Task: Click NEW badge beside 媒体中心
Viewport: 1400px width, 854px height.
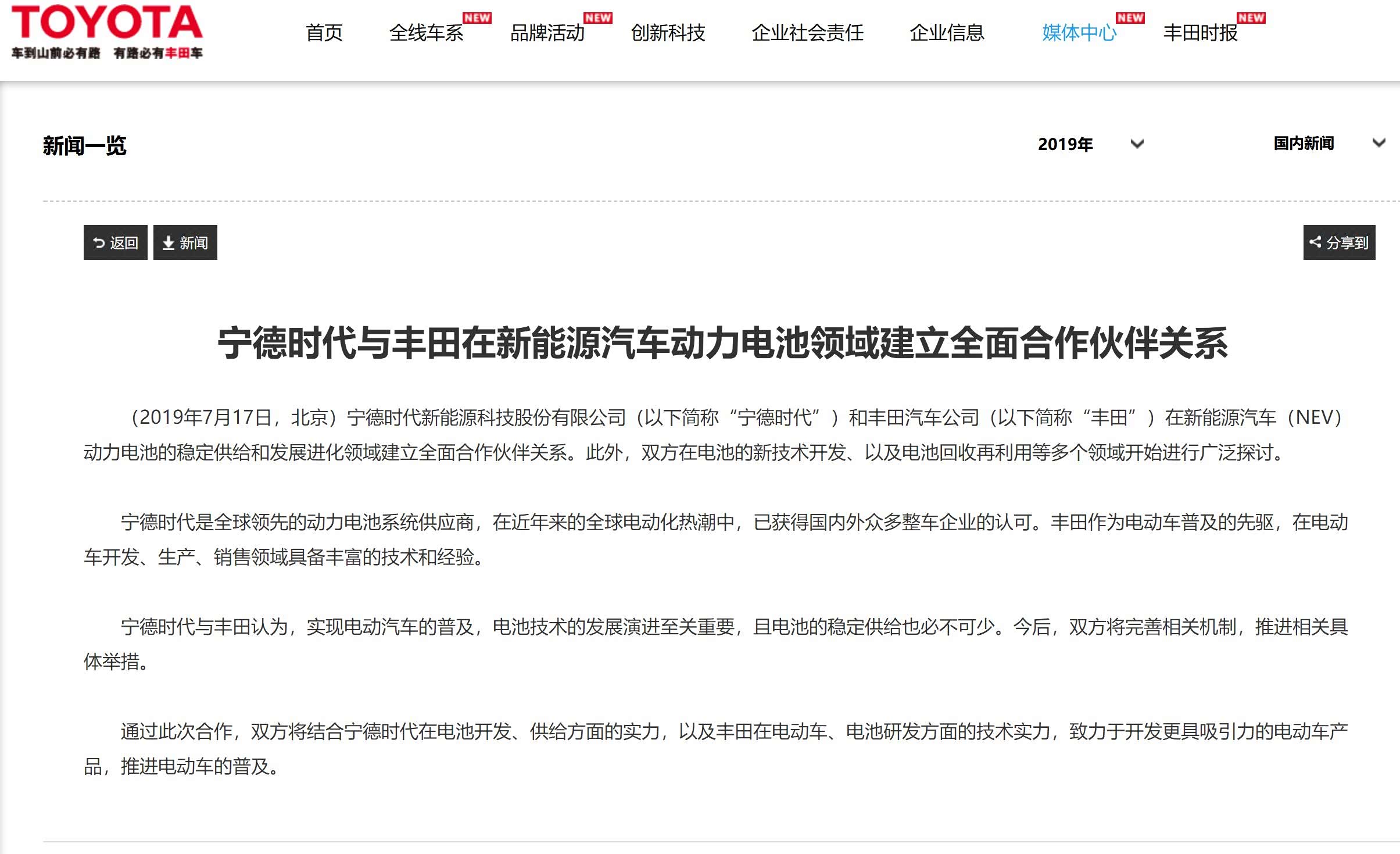Action: pos(1130,18)
